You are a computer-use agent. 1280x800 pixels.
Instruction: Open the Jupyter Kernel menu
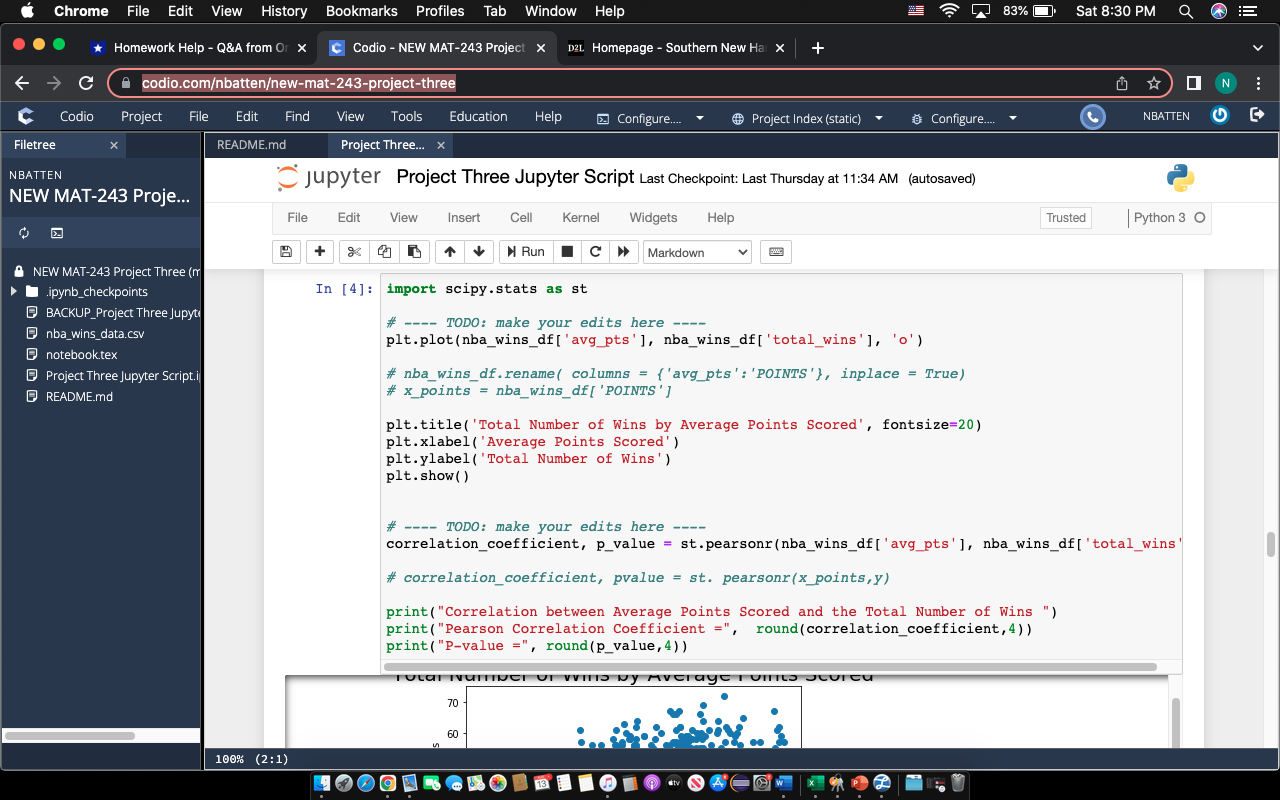click(581, 217)
